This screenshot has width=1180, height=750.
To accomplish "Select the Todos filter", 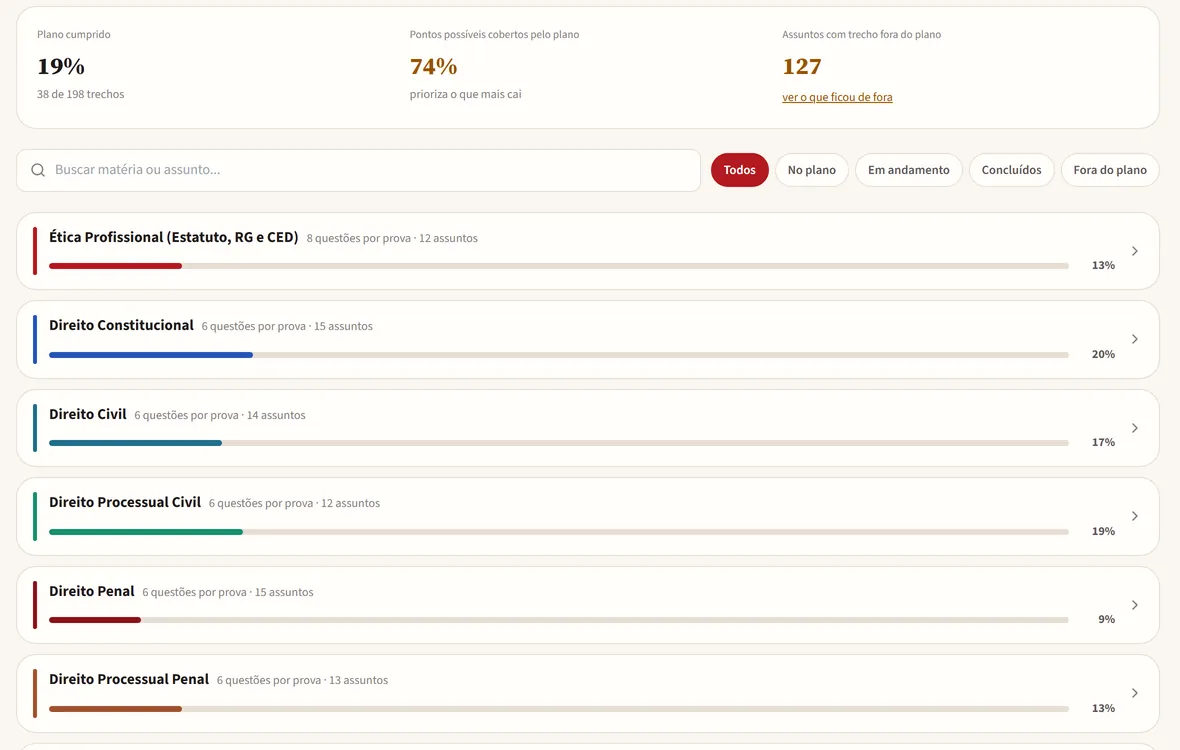I will pyautogui.click(x=739, y=170).
